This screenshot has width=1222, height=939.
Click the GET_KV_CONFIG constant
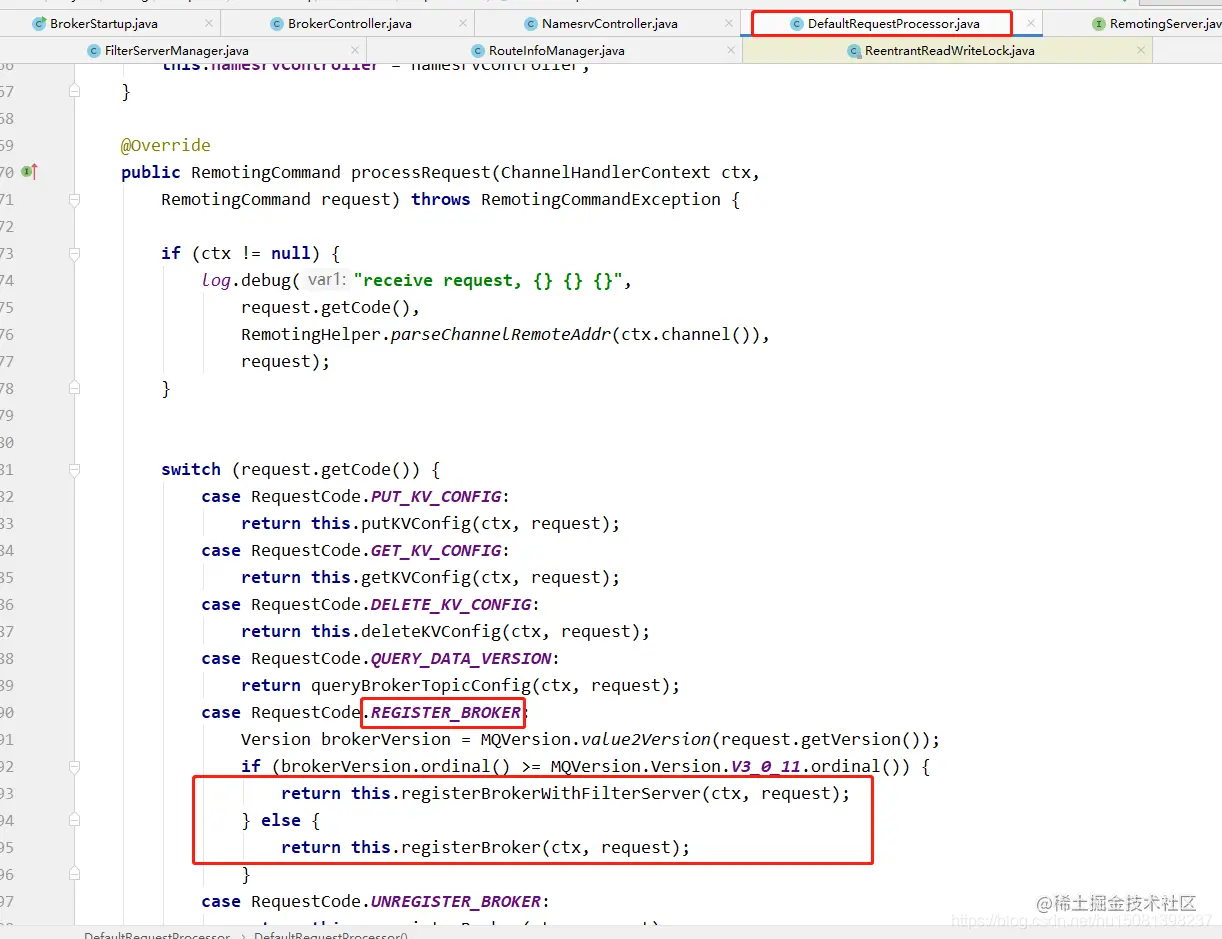click(x=436, y=550)
